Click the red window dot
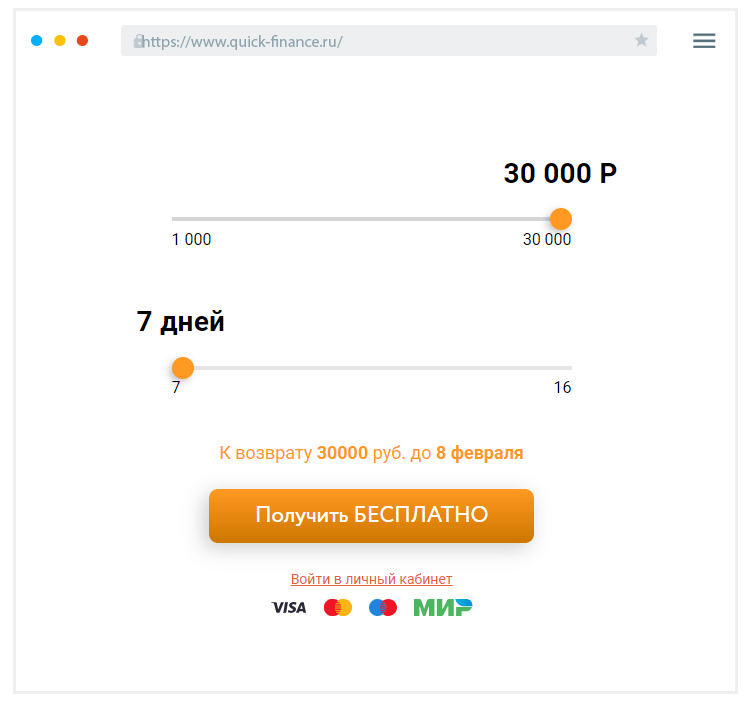This screenshot has width=751, height=709. 83,41
